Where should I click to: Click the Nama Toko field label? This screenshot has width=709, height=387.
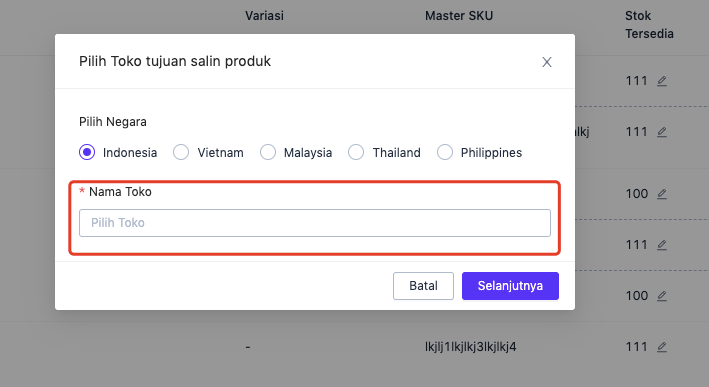point(120,192)
